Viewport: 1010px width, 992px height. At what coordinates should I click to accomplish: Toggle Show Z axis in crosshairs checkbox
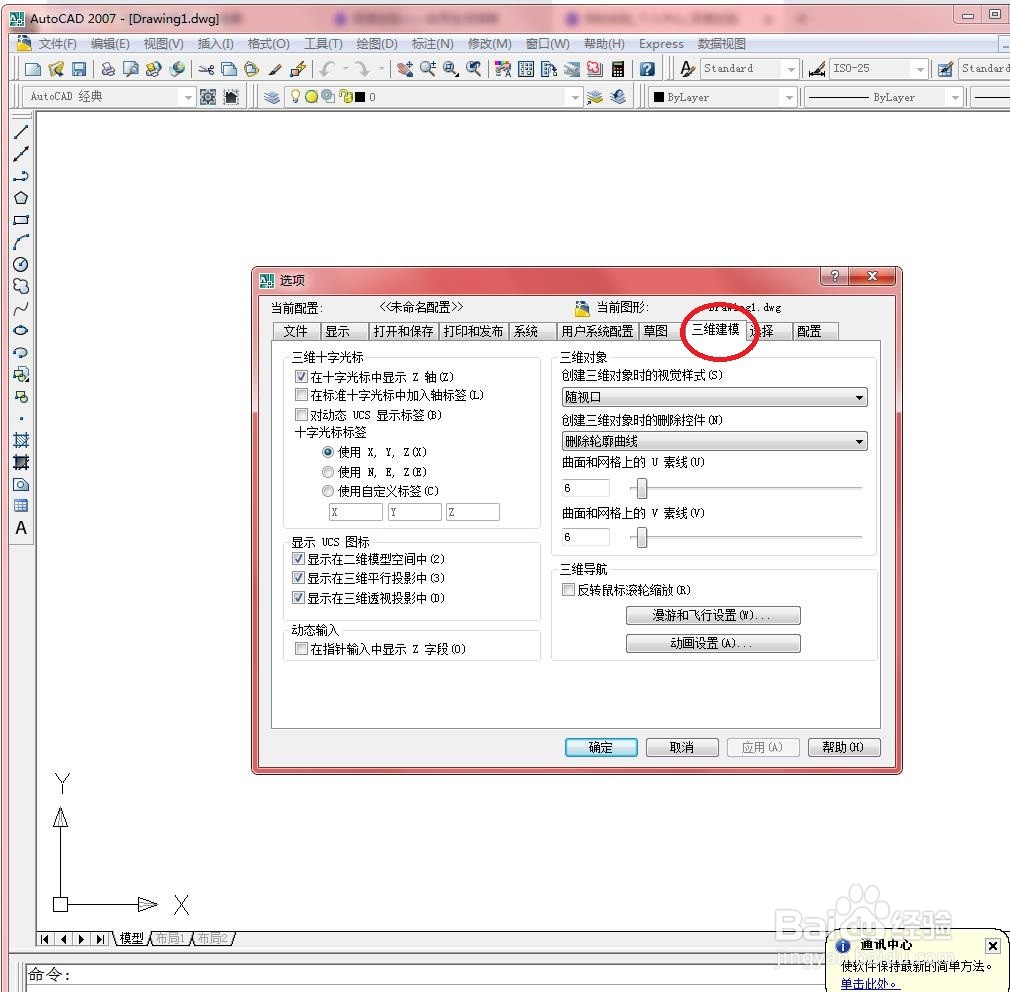click(x=301, y=377)
